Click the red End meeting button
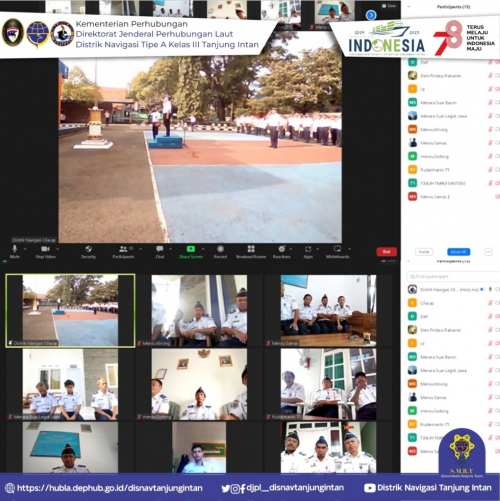This screenshot has height=501, width=500. click(386, 252)
